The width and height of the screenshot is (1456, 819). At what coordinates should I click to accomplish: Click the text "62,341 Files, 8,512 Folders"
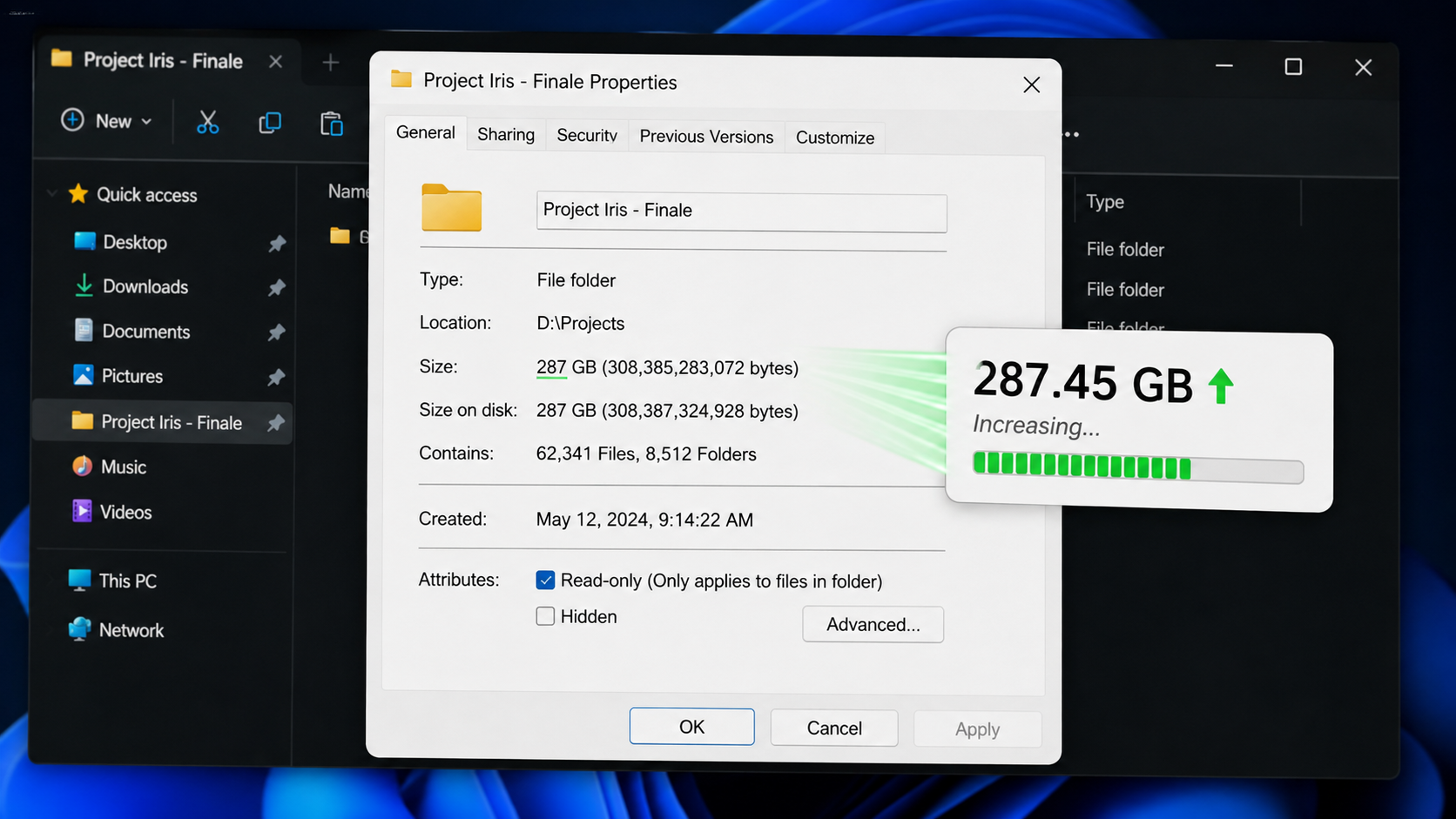pos(646,454)
